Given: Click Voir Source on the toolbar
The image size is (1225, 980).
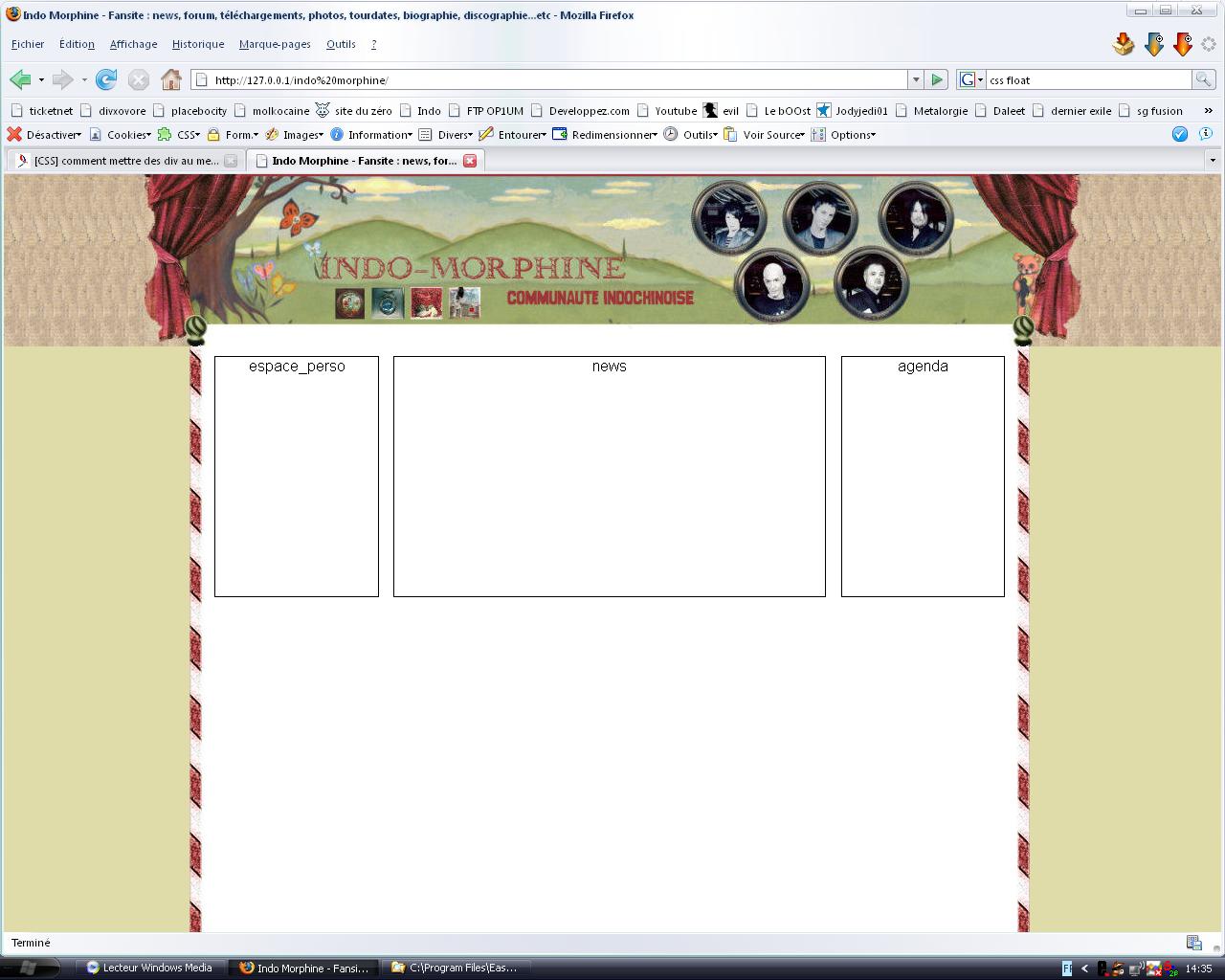Looking at the screenshot, I should (x=765, y=134).
